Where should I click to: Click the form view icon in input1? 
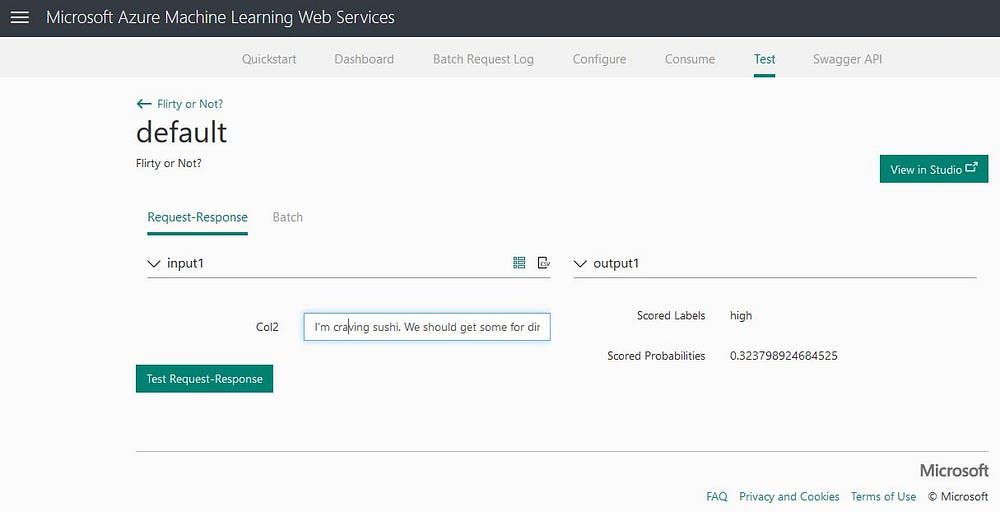(519, 263)
